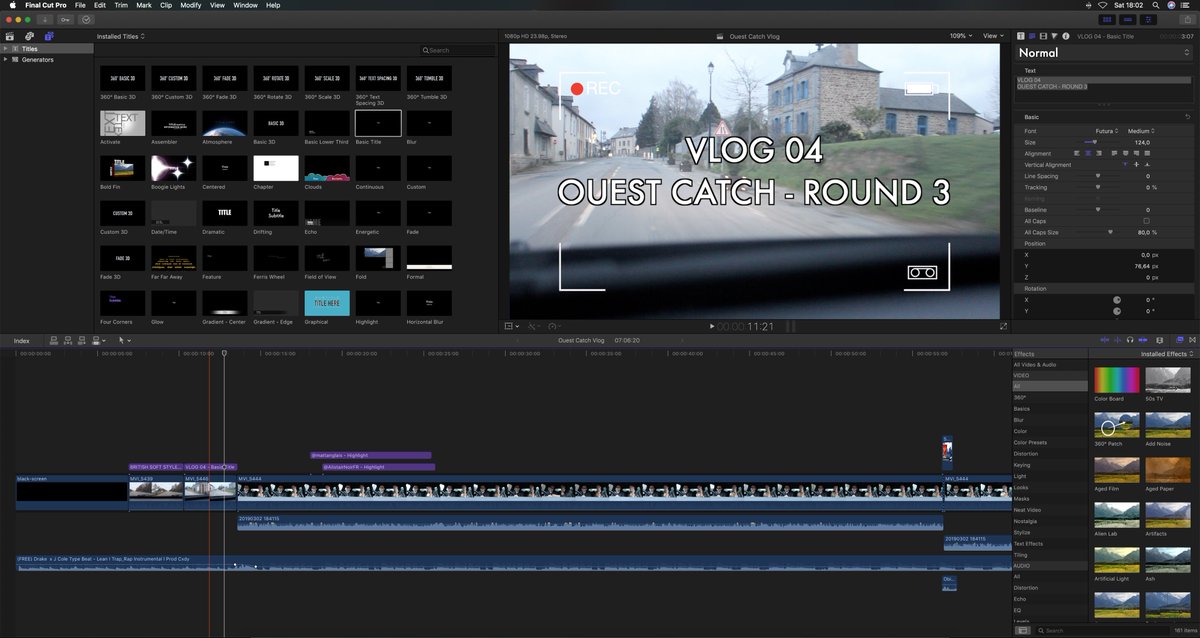Click the titles browser Search field
The image size is (1200, 638).
click(x=458, y=50)
